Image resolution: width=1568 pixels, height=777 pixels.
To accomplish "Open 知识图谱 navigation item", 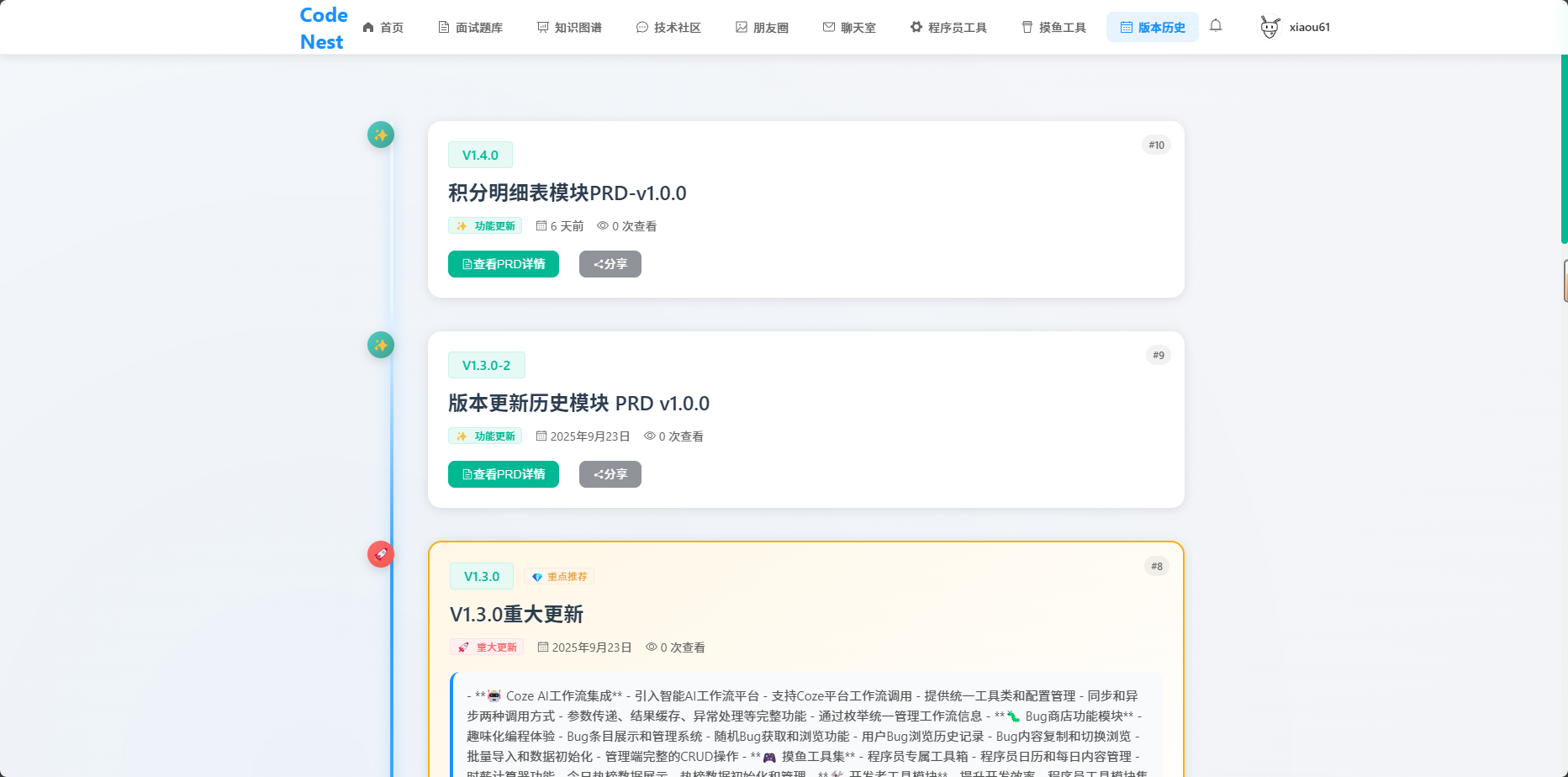I will click(x=569, y=28).
